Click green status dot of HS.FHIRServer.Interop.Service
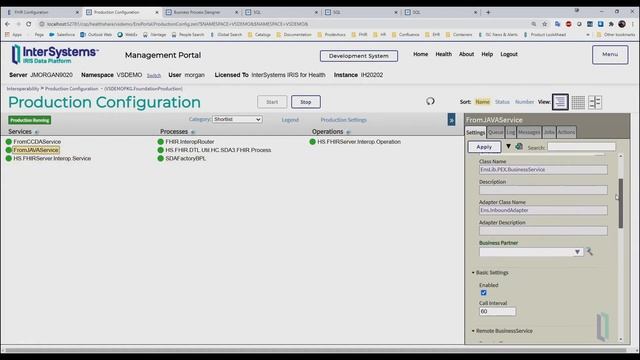The image size is (640, 360). point(9,158)
